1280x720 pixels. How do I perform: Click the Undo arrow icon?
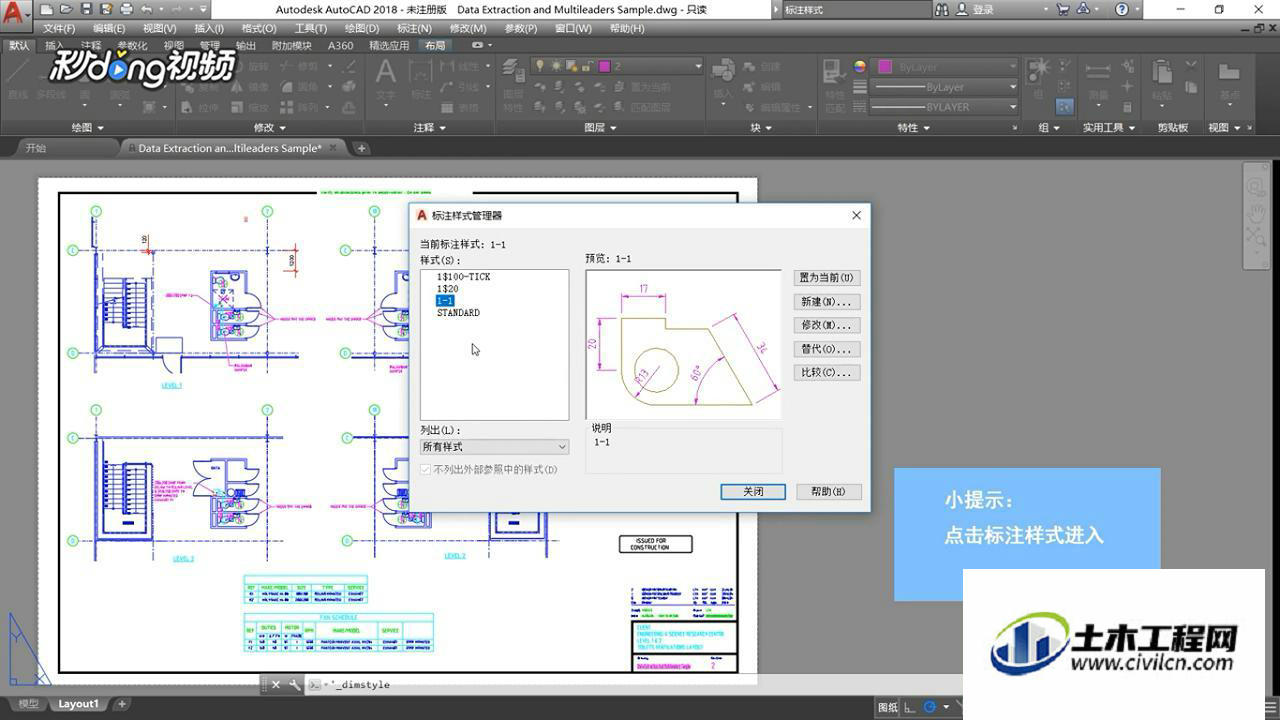(x=146, y=9)
